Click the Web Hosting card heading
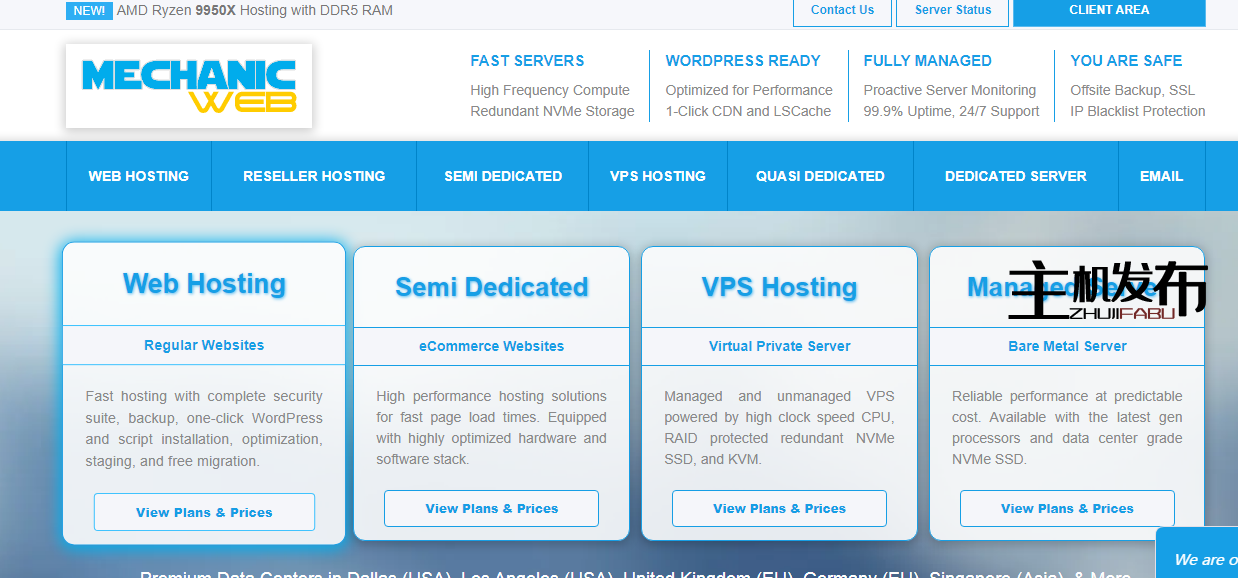Viewport: 1238px width, 578px height. pyautogui.click(x=204, y=284)
